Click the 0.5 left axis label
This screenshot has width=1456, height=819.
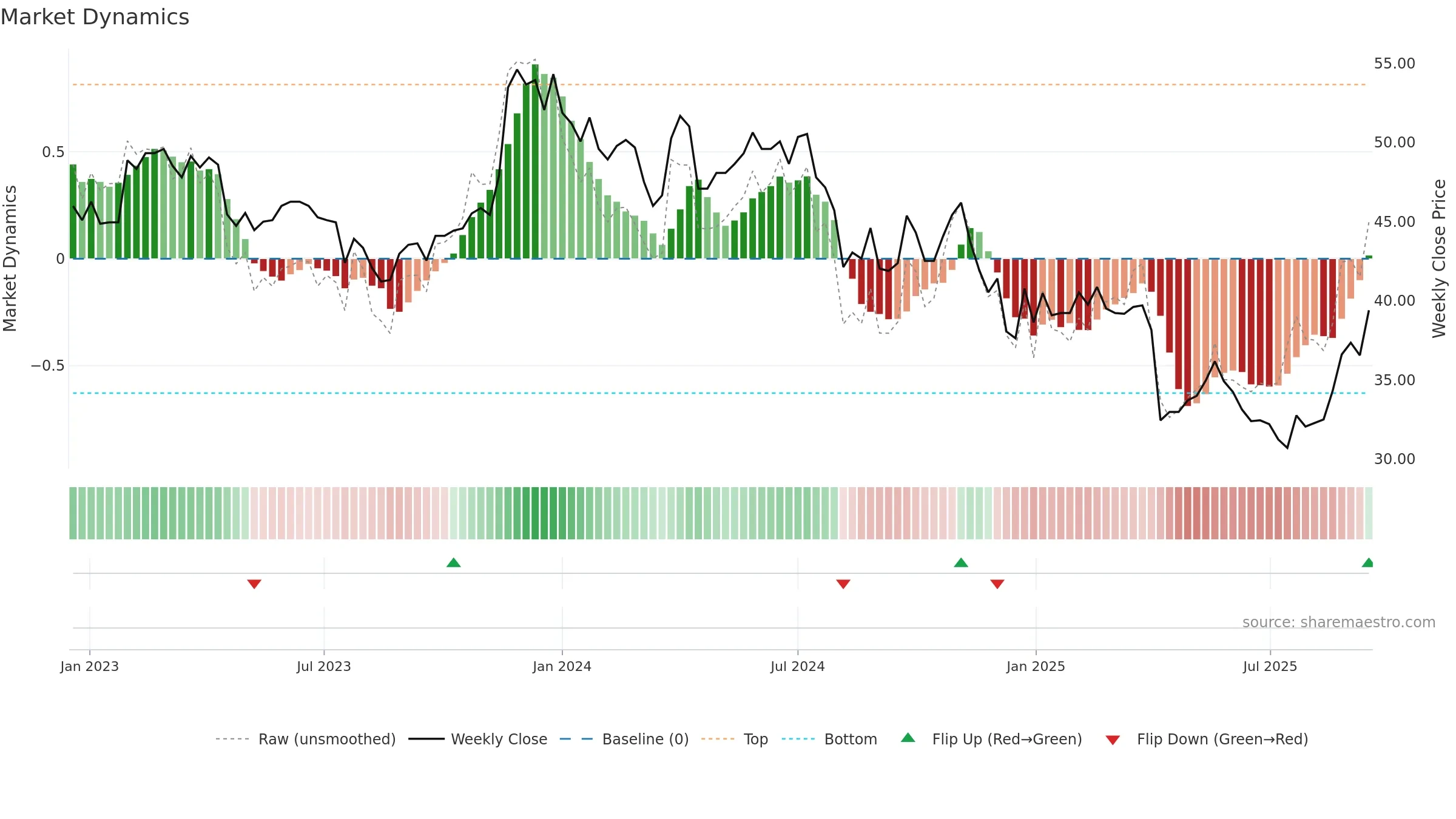[x=53, y=152]
